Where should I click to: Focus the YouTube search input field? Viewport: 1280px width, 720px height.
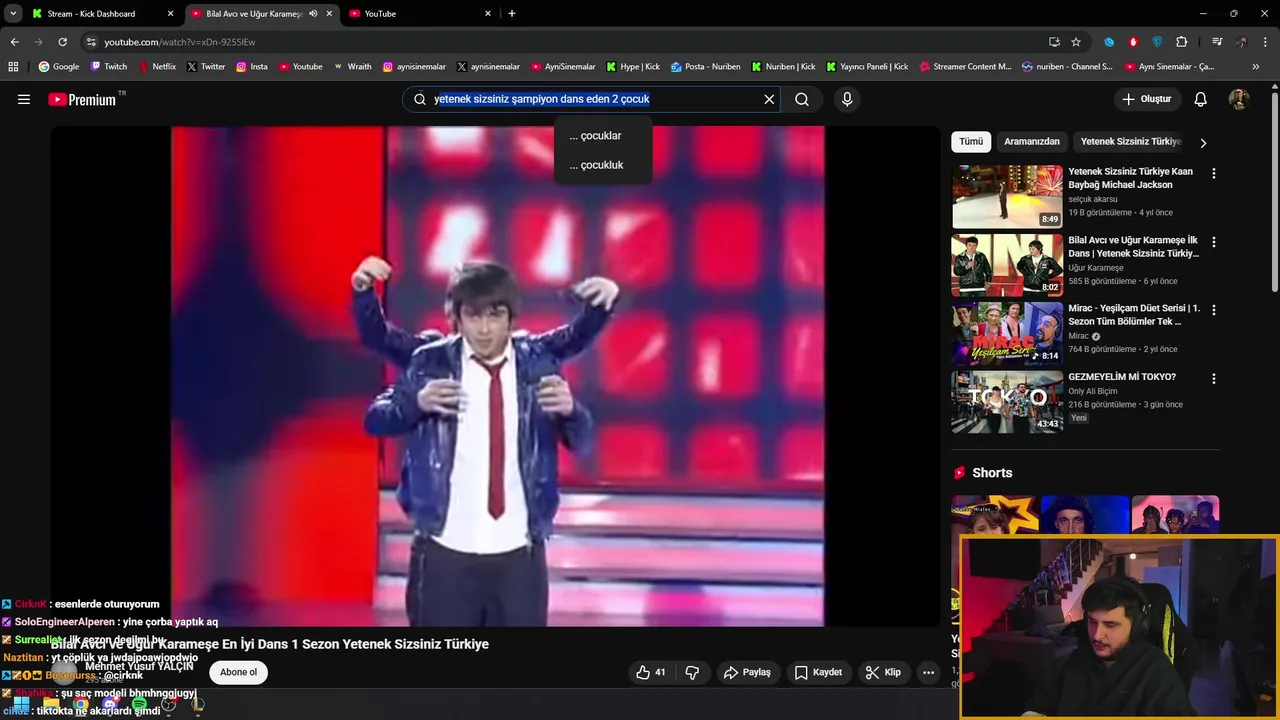point(595,99)
